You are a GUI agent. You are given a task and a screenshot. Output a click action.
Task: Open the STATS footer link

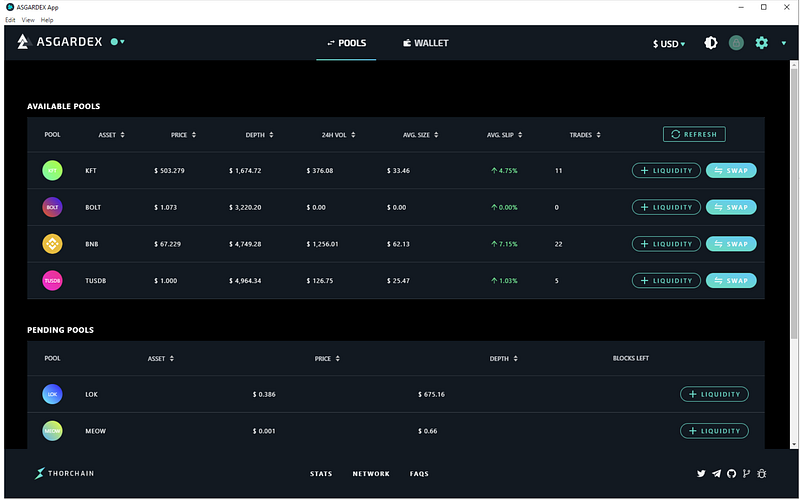[321, 474]
